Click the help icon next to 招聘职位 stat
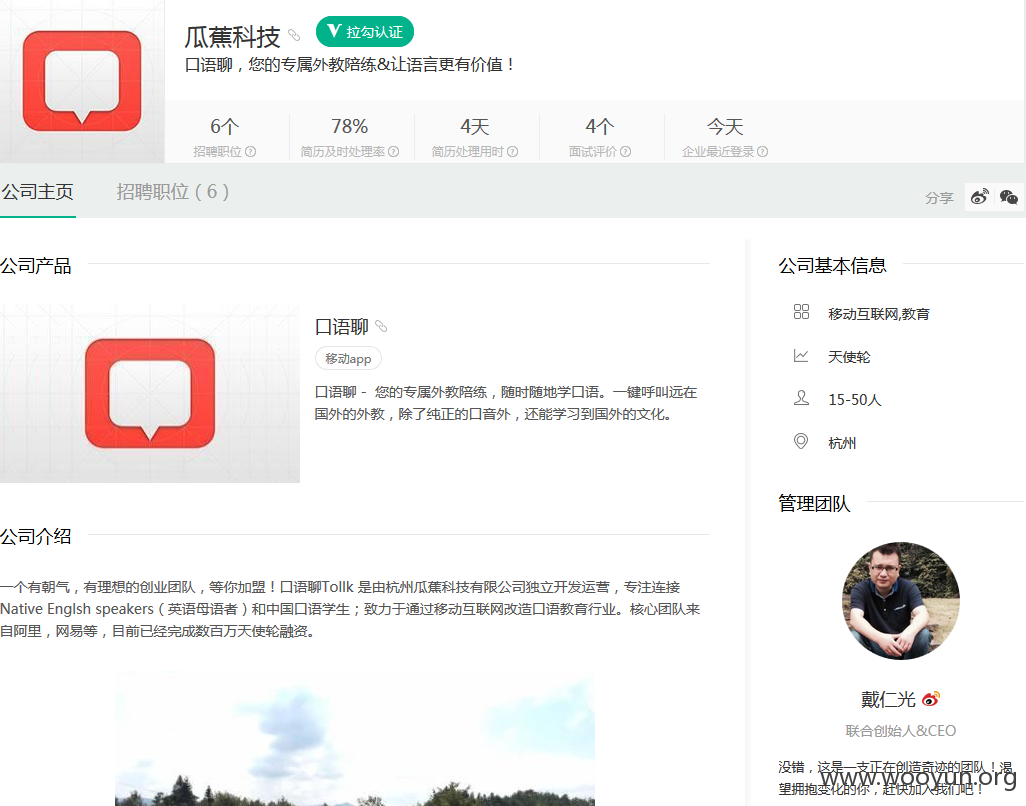This screenshot has width=1026, height=806. (251, 152)
